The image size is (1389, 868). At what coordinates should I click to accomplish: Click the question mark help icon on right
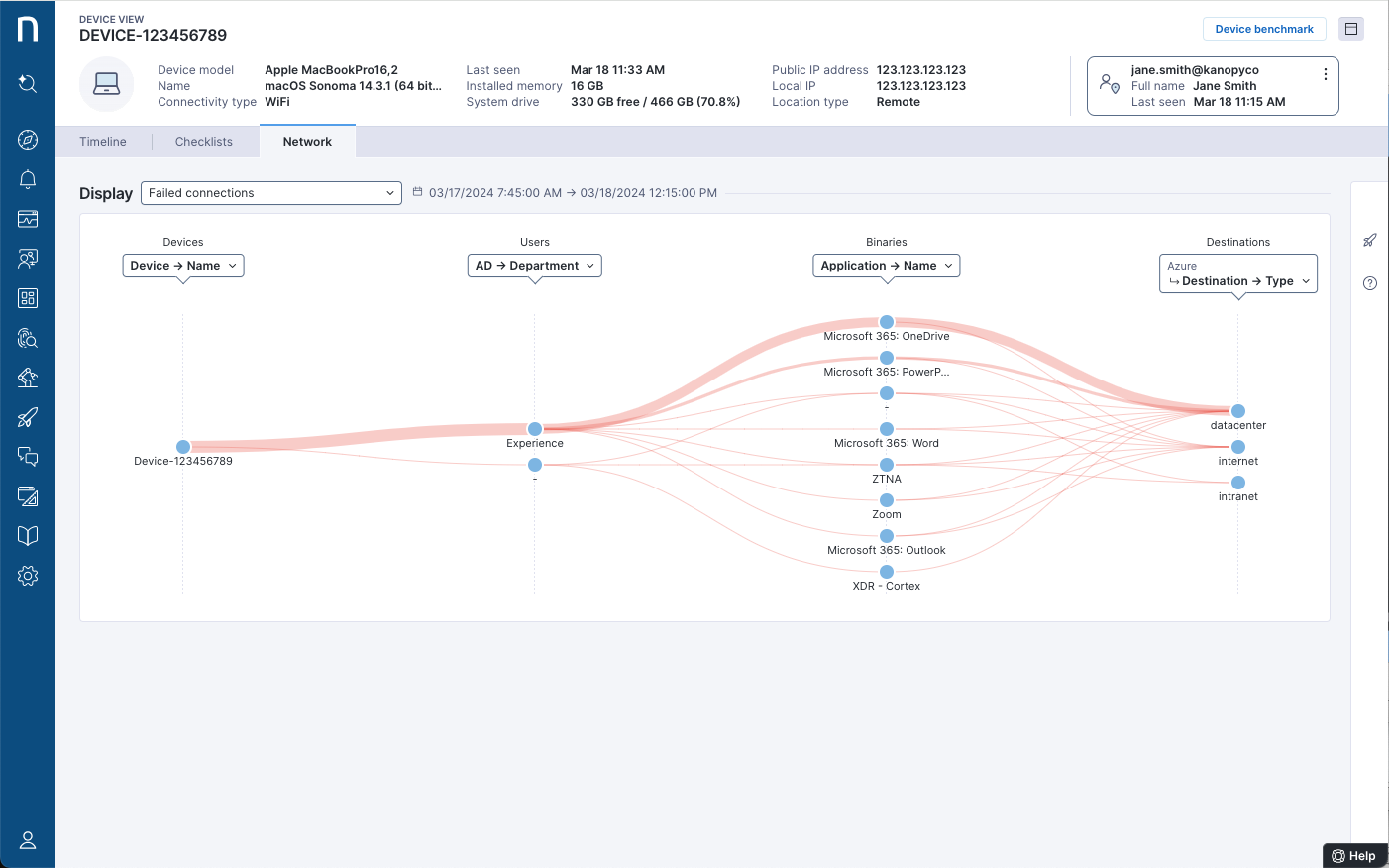(x=1370, y=283)
